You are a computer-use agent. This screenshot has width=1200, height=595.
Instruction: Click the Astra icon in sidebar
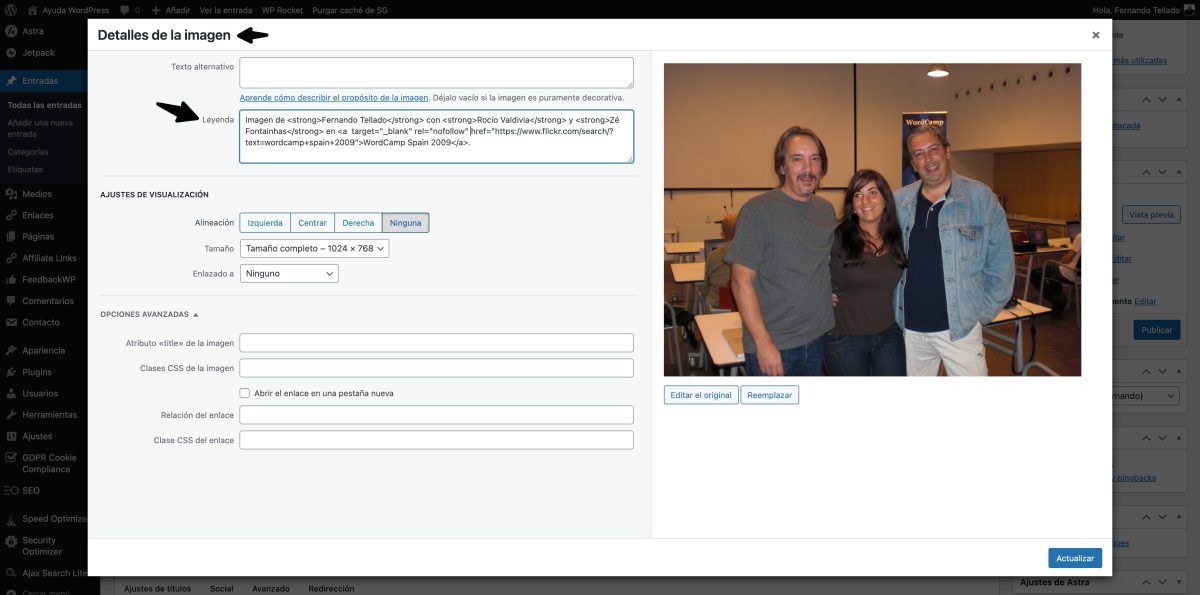[11, 31]
